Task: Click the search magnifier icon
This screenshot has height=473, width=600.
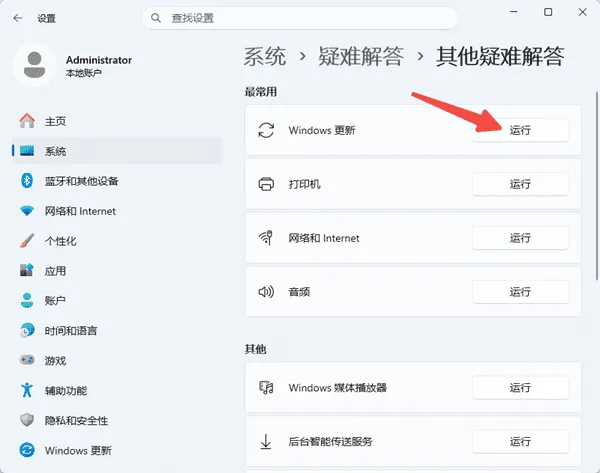Action: click(x=156, y=18)
